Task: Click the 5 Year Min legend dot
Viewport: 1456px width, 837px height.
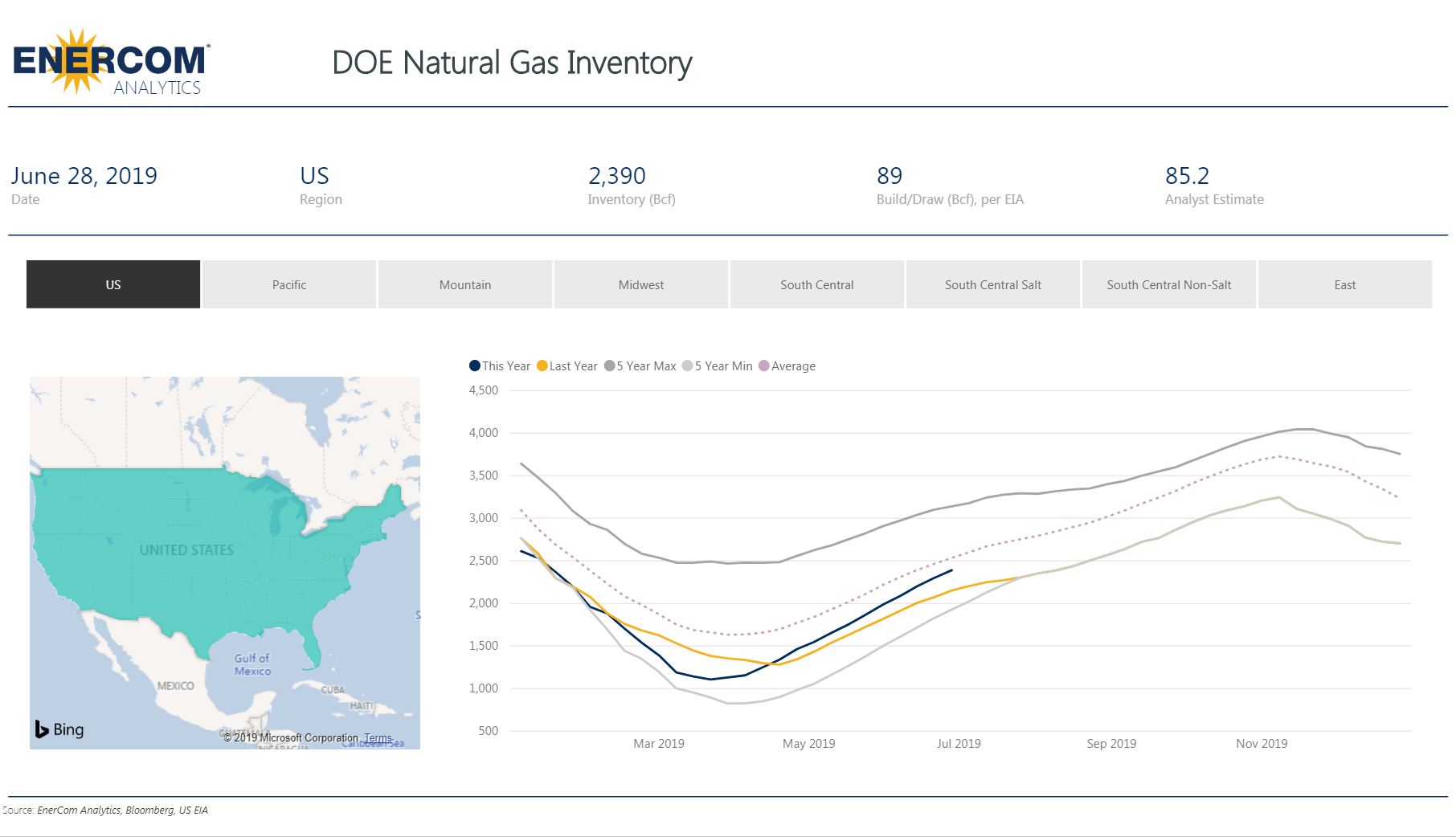Action: pos(687,366)
